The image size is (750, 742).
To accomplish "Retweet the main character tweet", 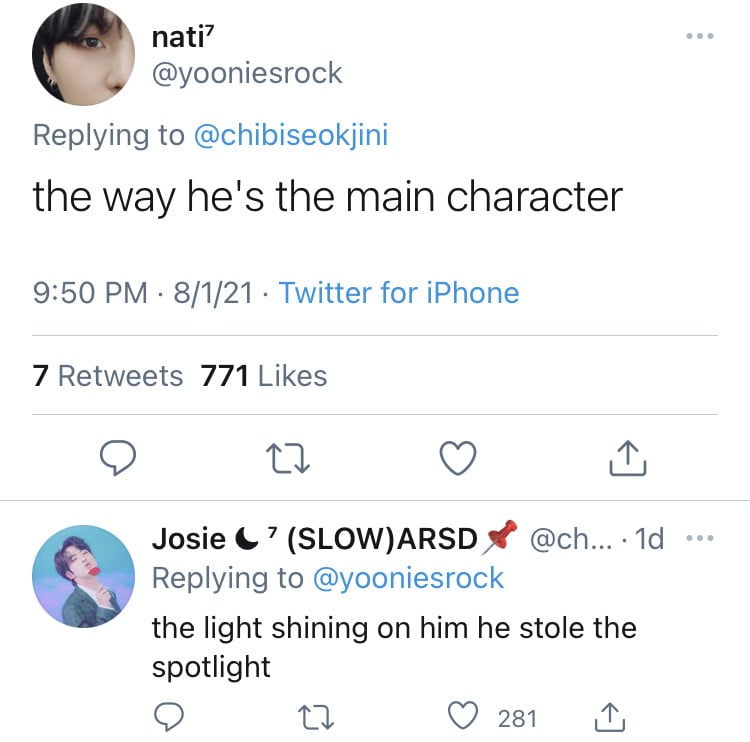I will coord(289,458).
